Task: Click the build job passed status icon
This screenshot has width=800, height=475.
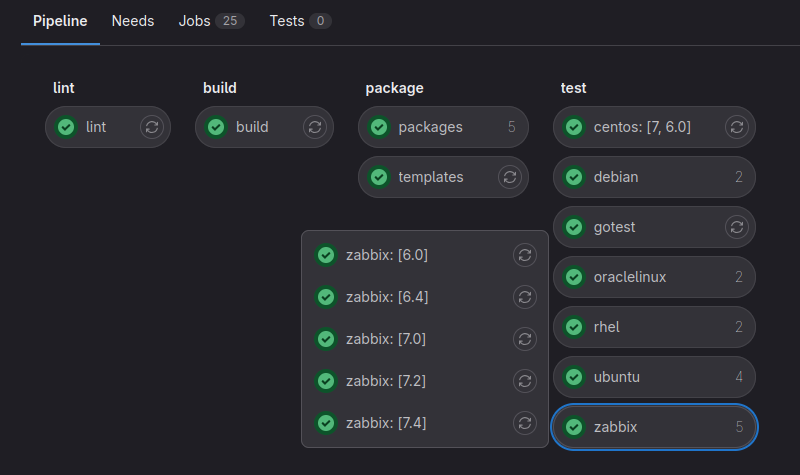Action: click(x=216, y=127)
